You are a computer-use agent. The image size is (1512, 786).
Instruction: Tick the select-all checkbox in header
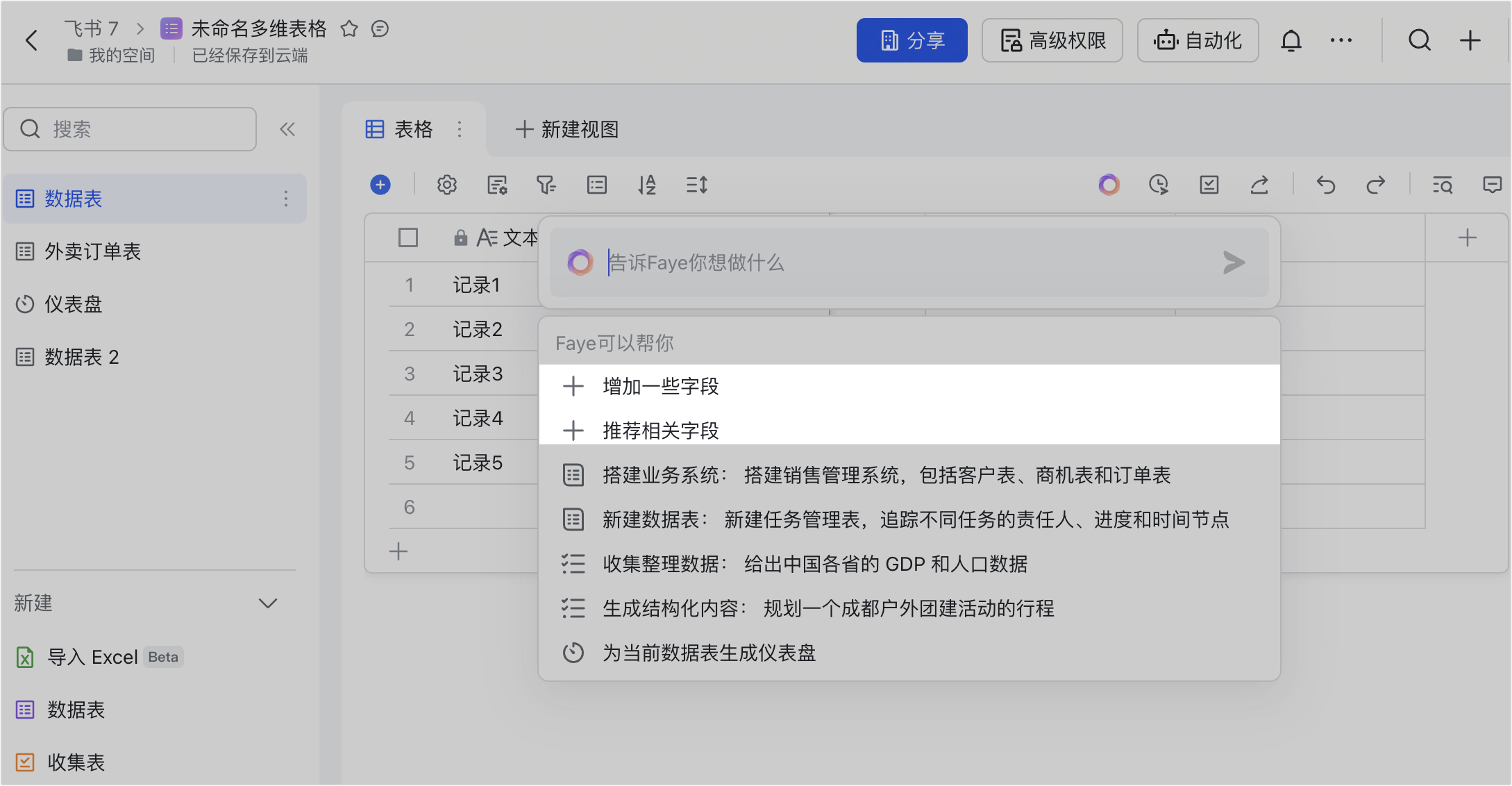coord(408,237)
